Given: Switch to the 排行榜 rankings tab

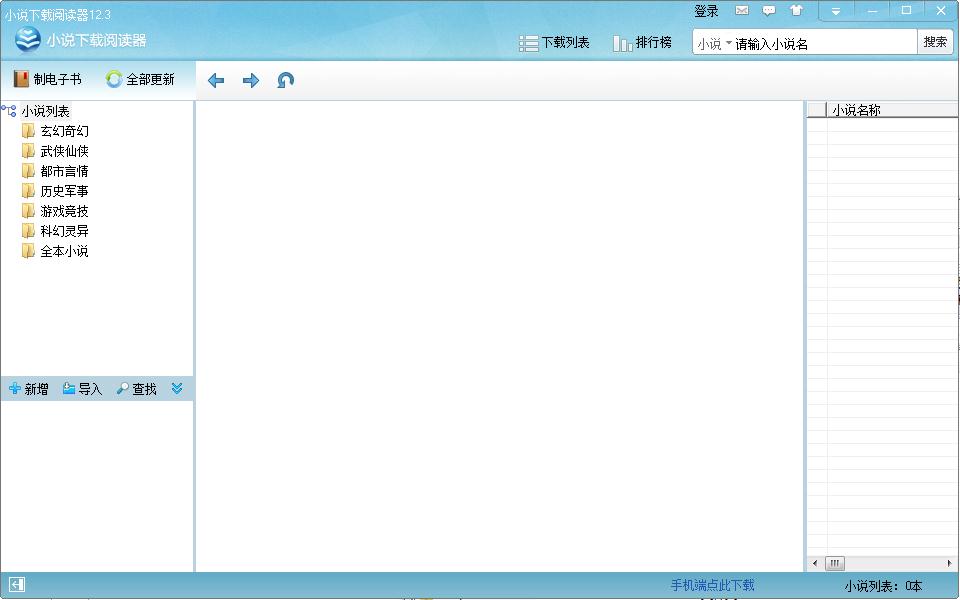Looking at the screenshot, I should [x=643, y=43].
